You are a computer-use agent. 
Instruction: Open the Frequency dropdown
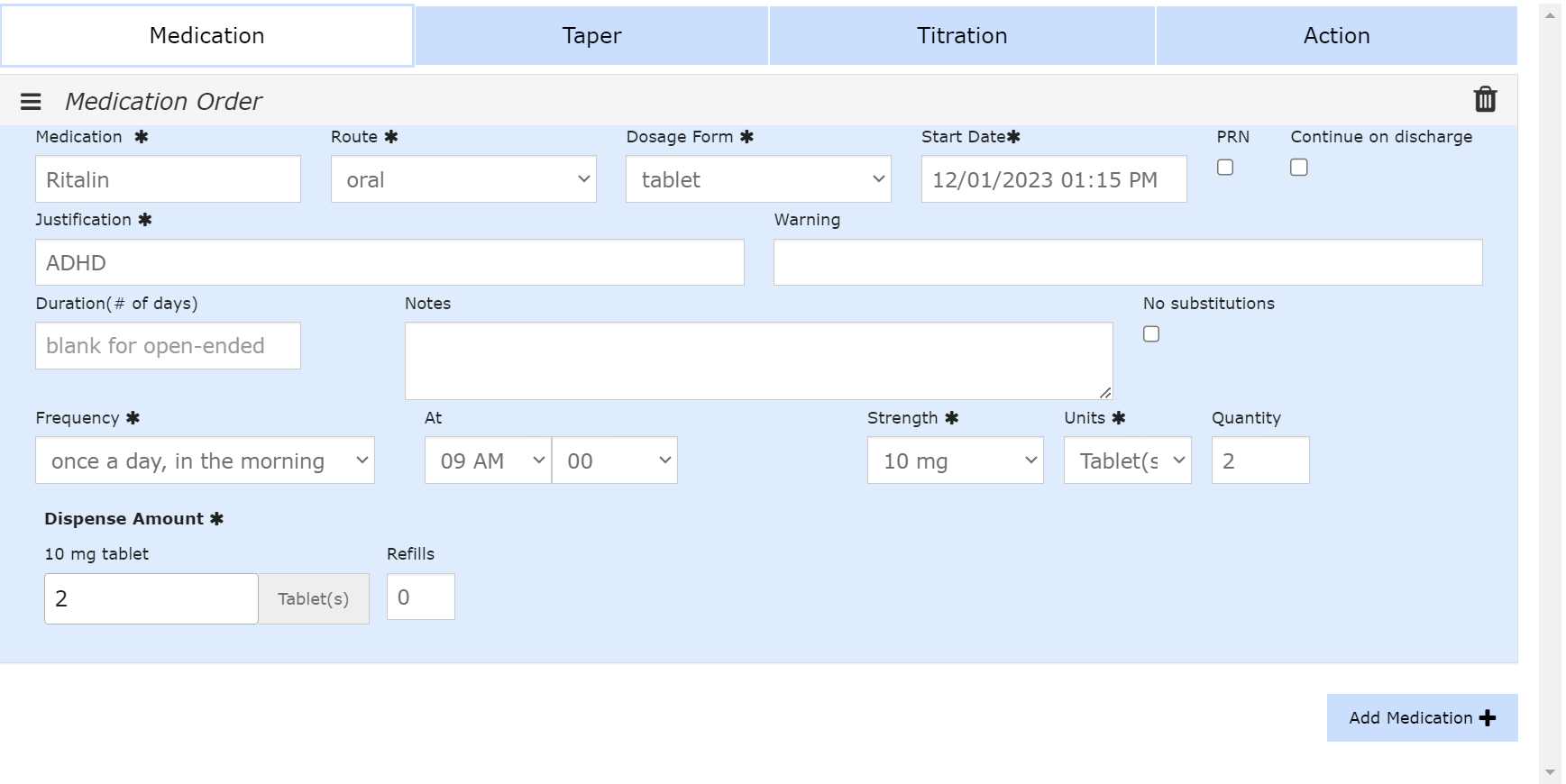click(205, 460)
